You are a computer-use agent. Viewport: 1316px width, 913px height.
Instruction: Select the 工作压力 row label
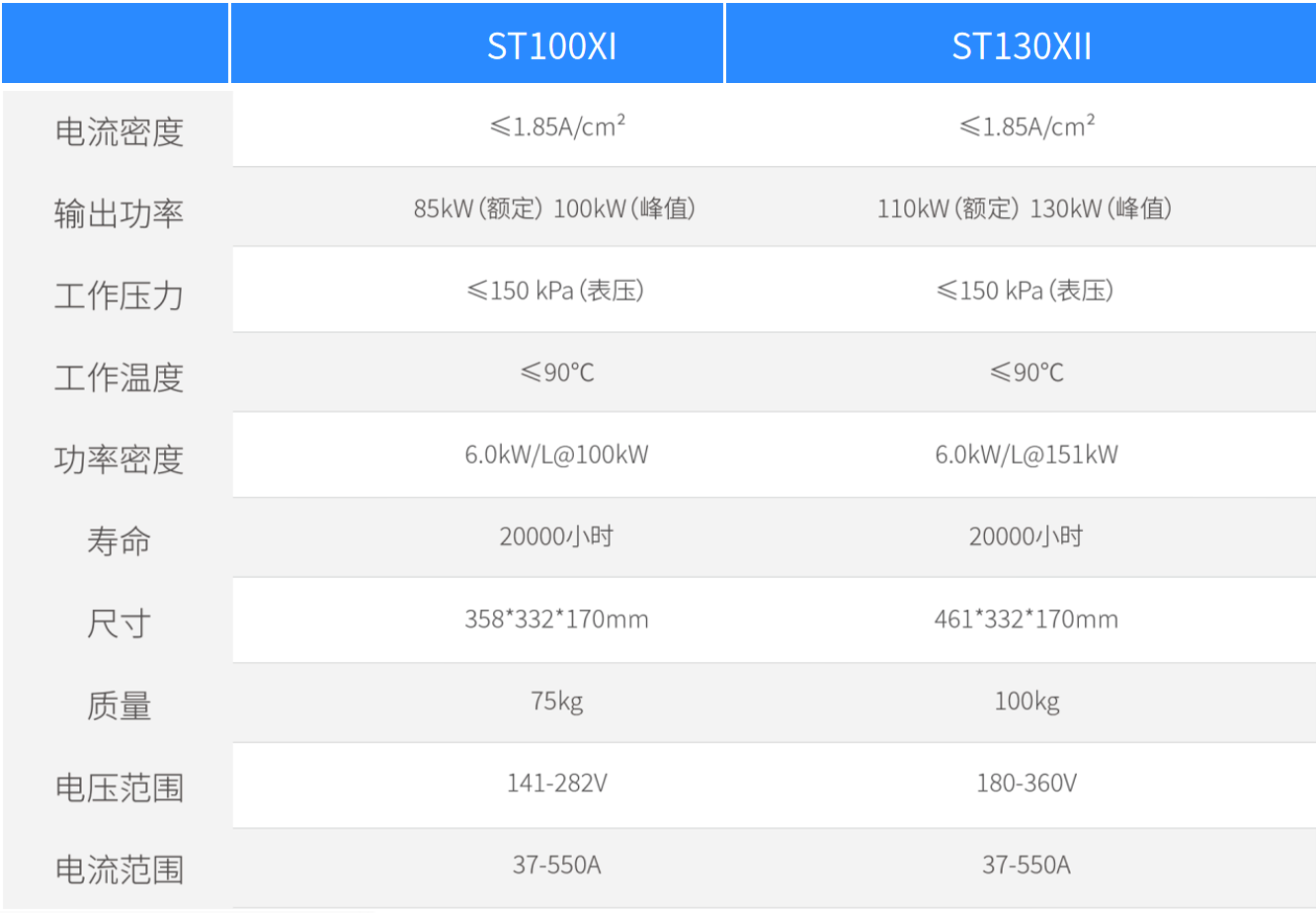click(119, 295)
